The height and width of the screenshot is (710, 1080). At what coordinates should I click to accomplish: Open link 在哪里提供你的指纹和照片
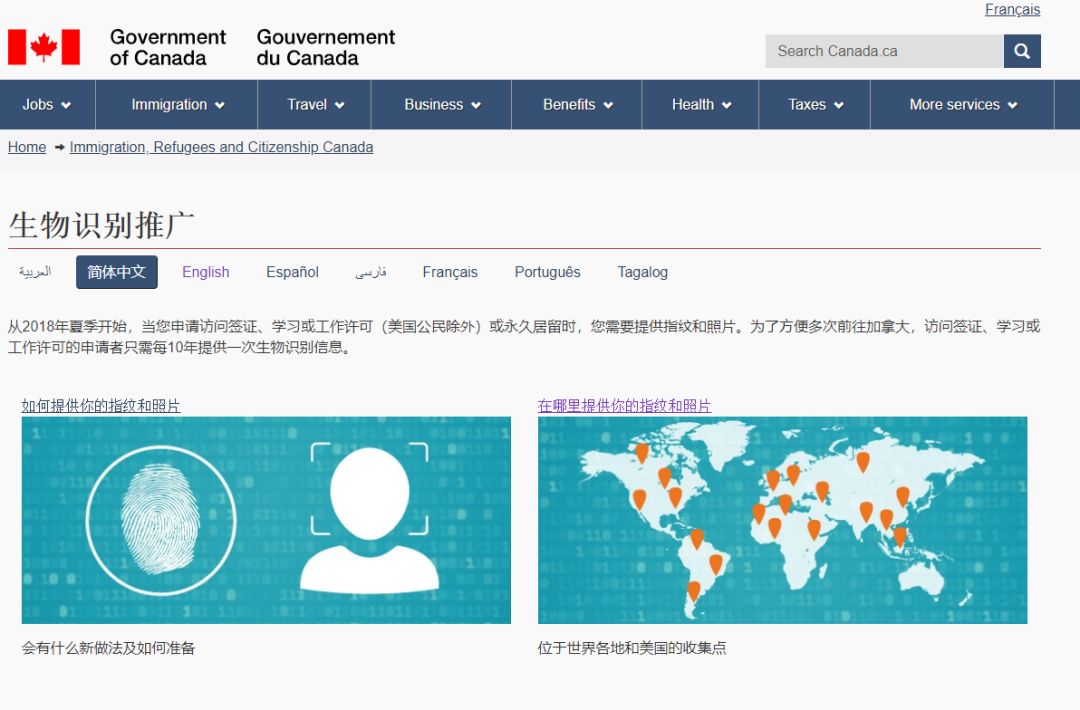[x=624, y=406]
